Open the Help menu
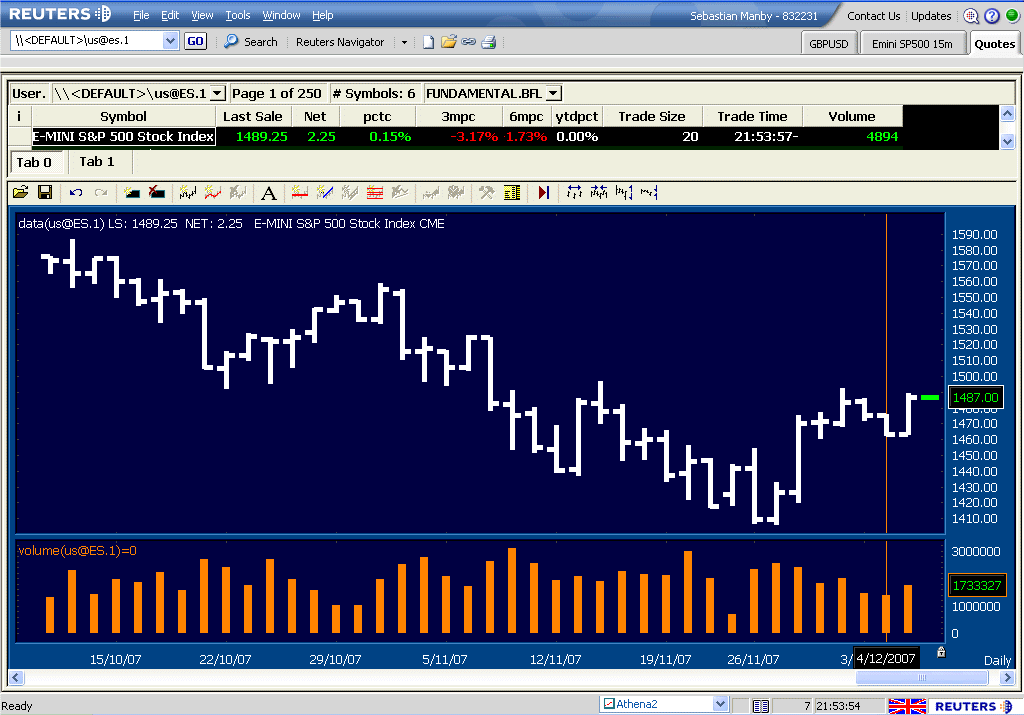The width and height of the screenshot is (1024, 715). pyautogui.click(x=323, y=15)
